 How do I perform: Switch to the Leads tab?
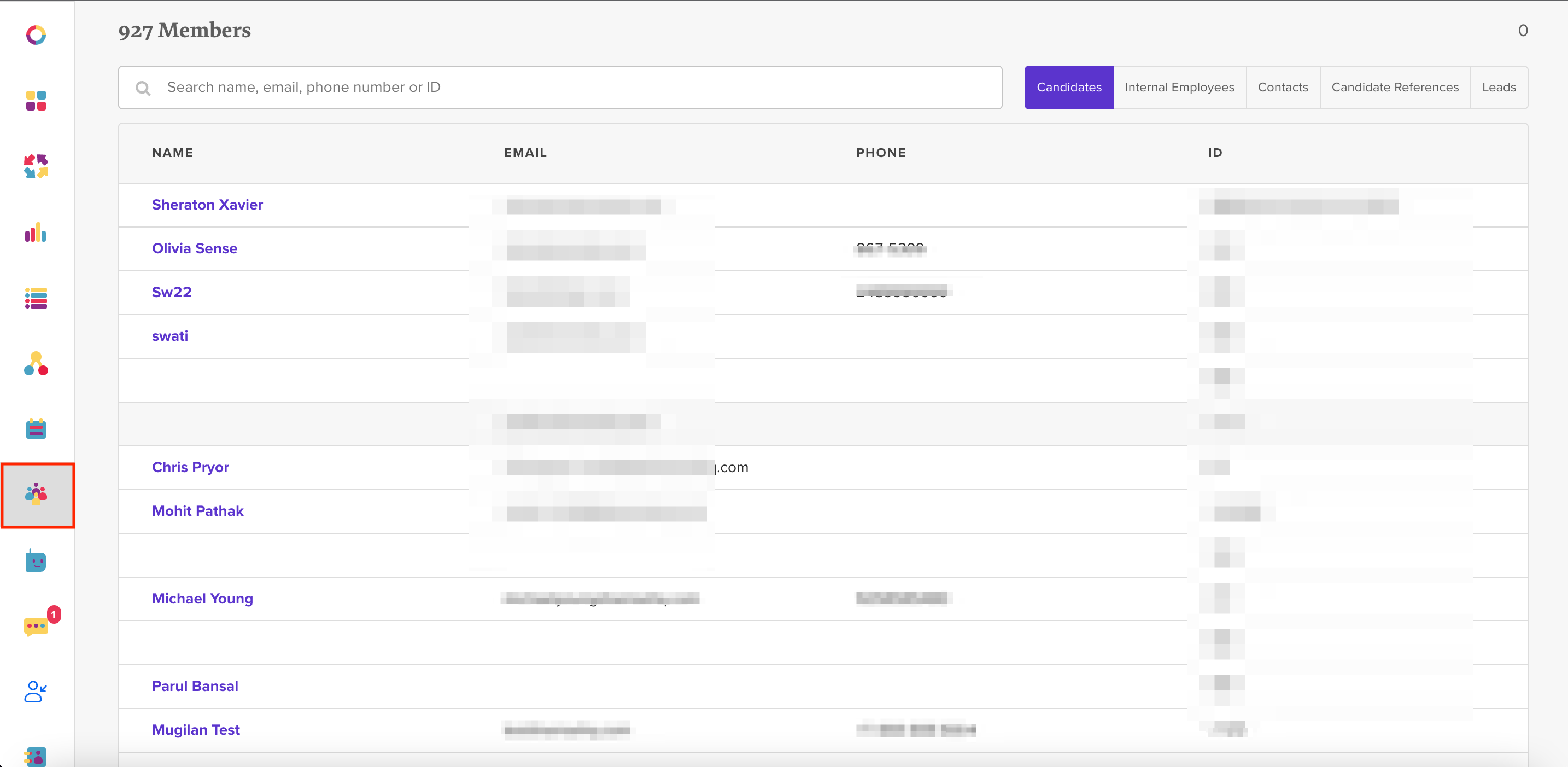pos(1499,87)
